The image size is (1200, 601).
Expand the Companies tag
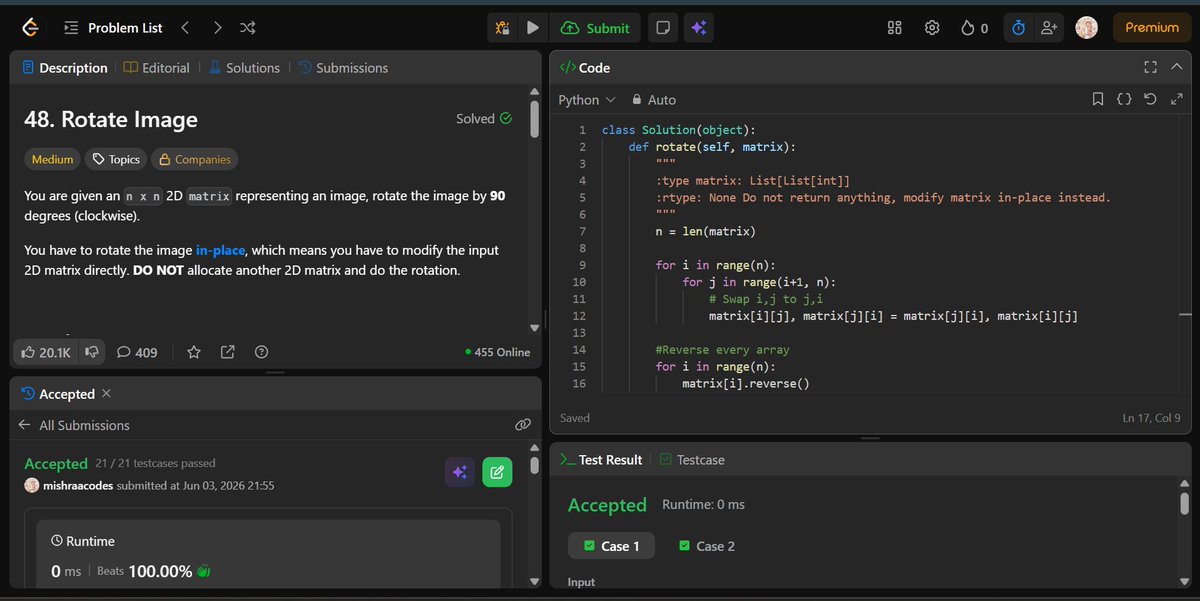pos(194,159)
